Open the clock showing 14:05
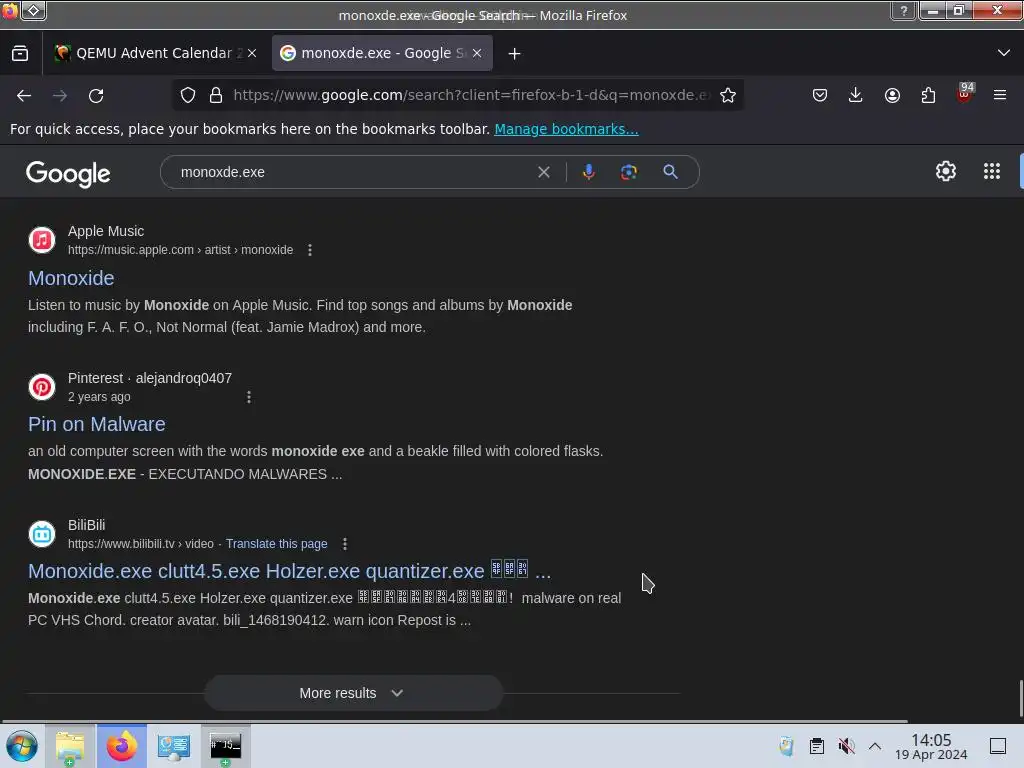 click(x=931, y=746)
